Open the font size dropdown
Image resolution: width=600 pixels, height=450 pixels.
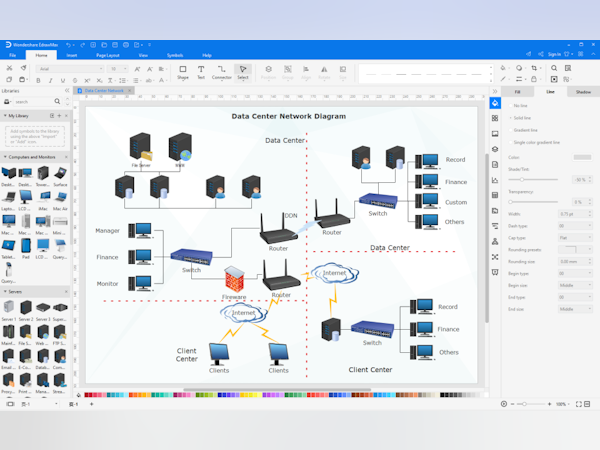pos(118,69)
